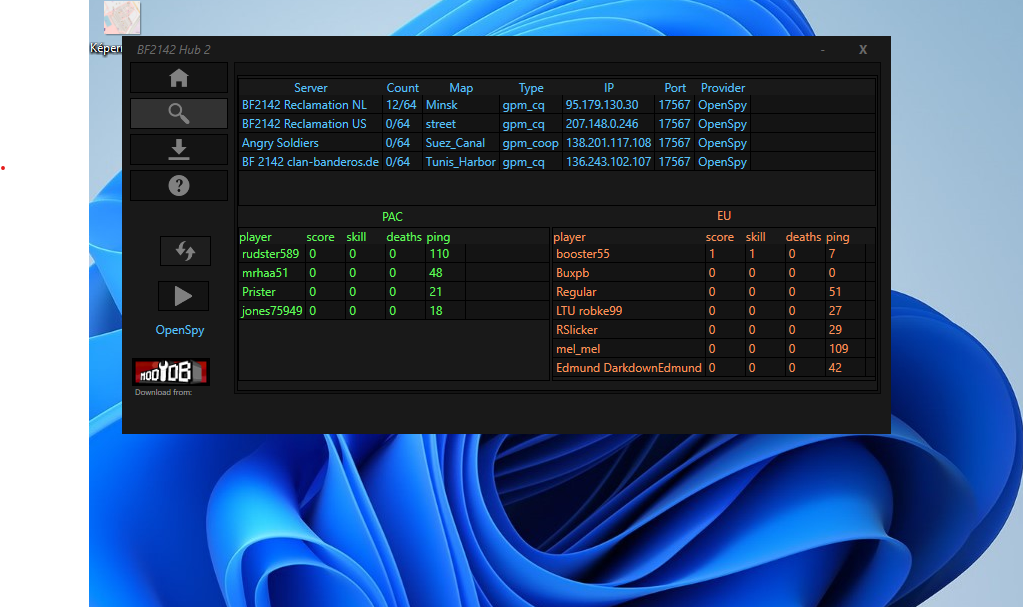Click the IP address 136.243.102.107
1023x607 pixels.
pyautogui.click(x=608, y=161)
